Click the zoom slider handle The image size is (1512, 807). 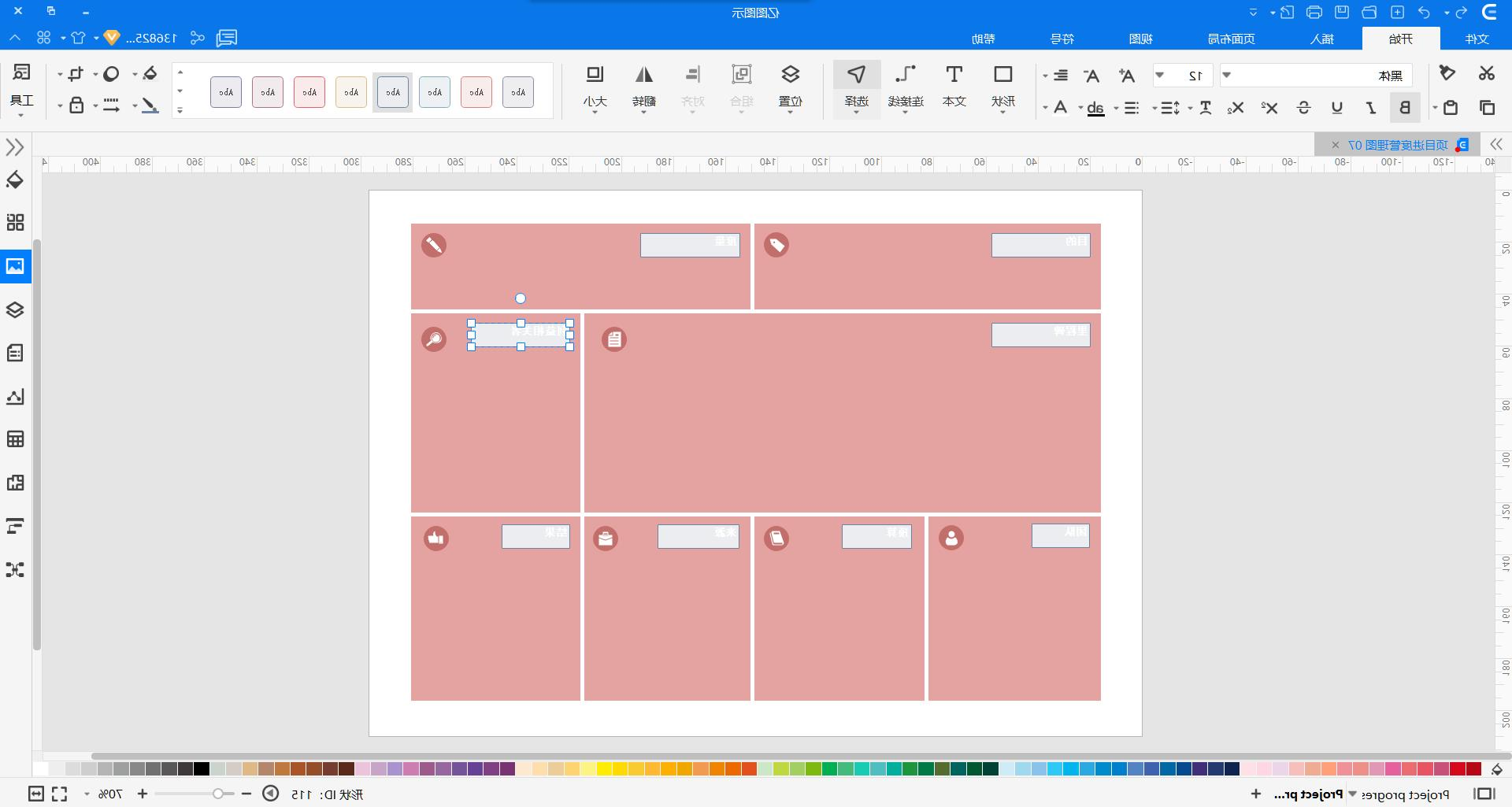pos(218,794)
